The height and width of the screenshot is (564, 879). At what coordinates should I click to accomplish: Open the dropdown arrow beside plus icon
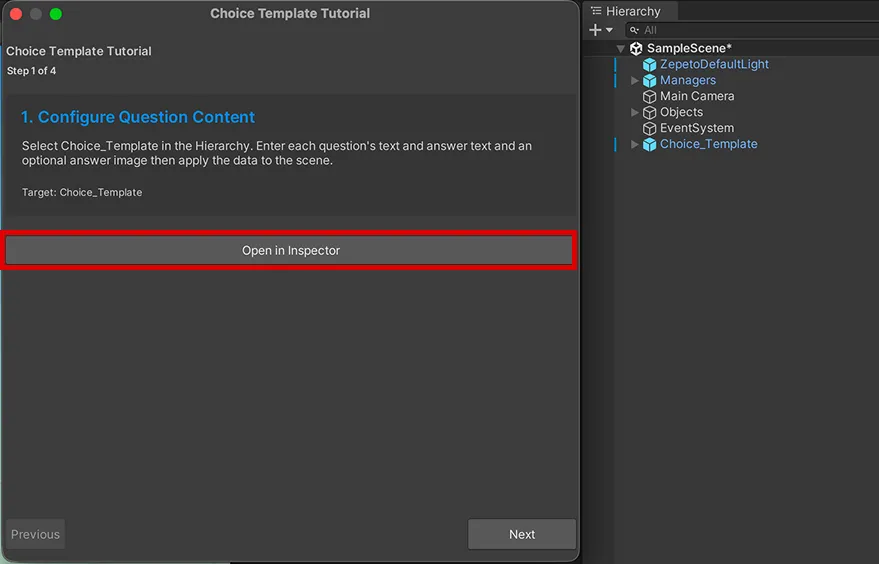609,30
